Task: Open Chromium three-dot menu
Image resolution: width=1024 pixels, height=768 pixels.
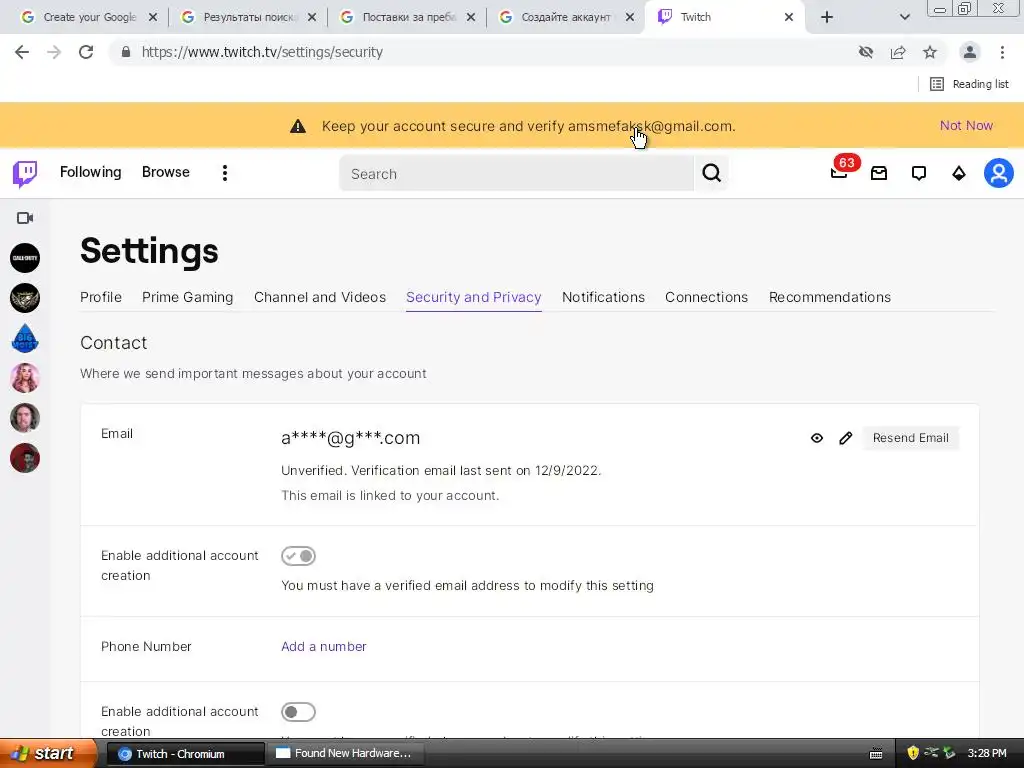Action: click(x=1002, y=52)
